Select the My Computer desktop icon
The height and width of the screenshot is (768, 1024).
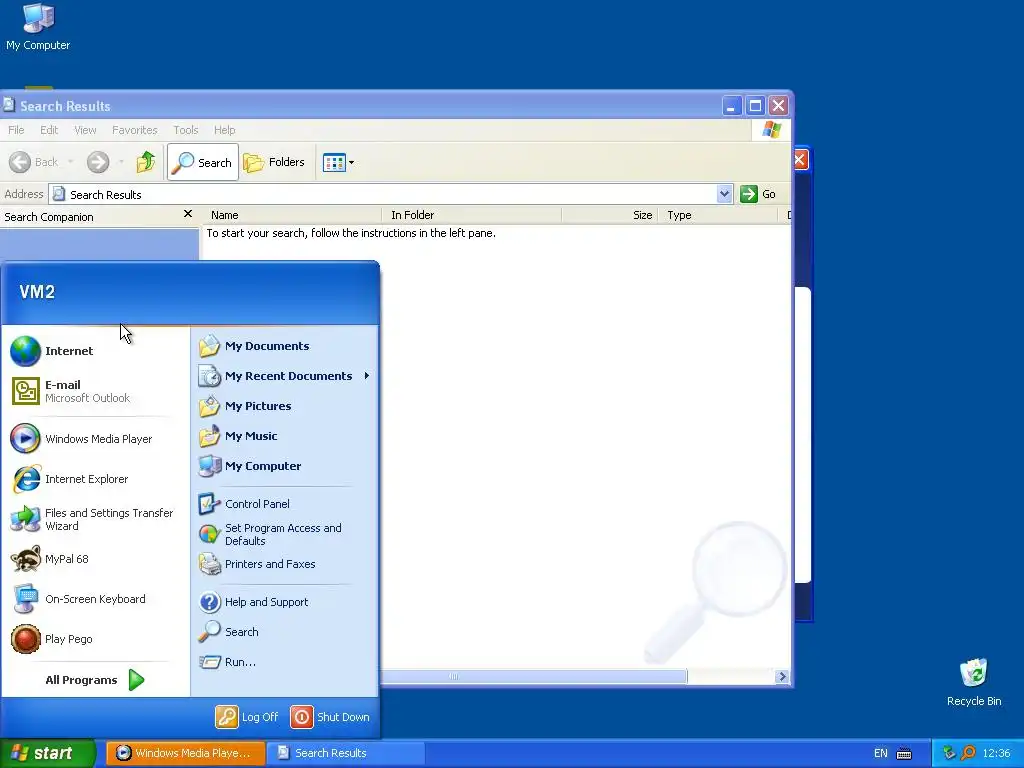click(38, 26)
